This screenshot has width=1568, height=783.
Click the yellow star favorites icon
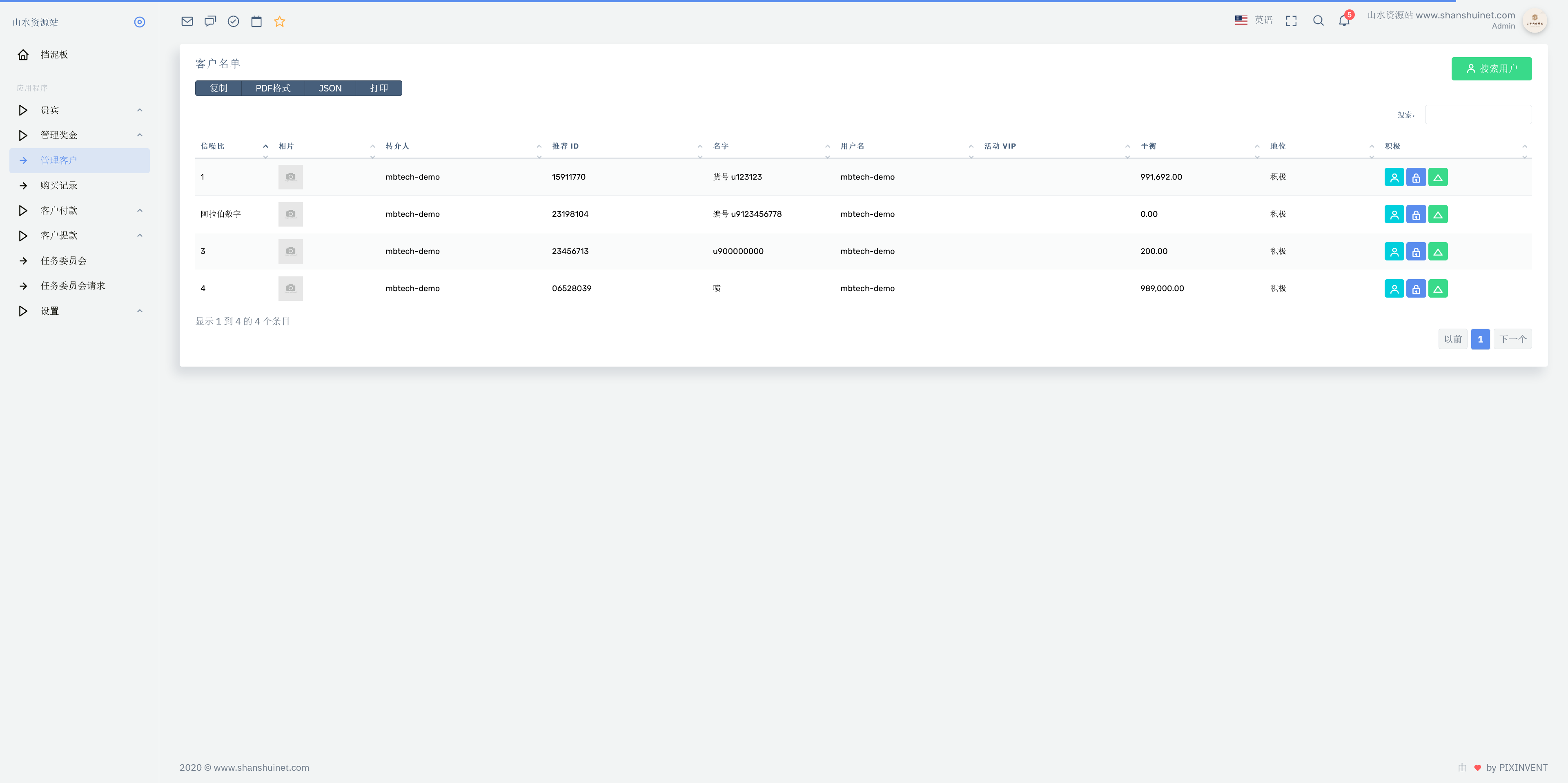tap(279, 21)
